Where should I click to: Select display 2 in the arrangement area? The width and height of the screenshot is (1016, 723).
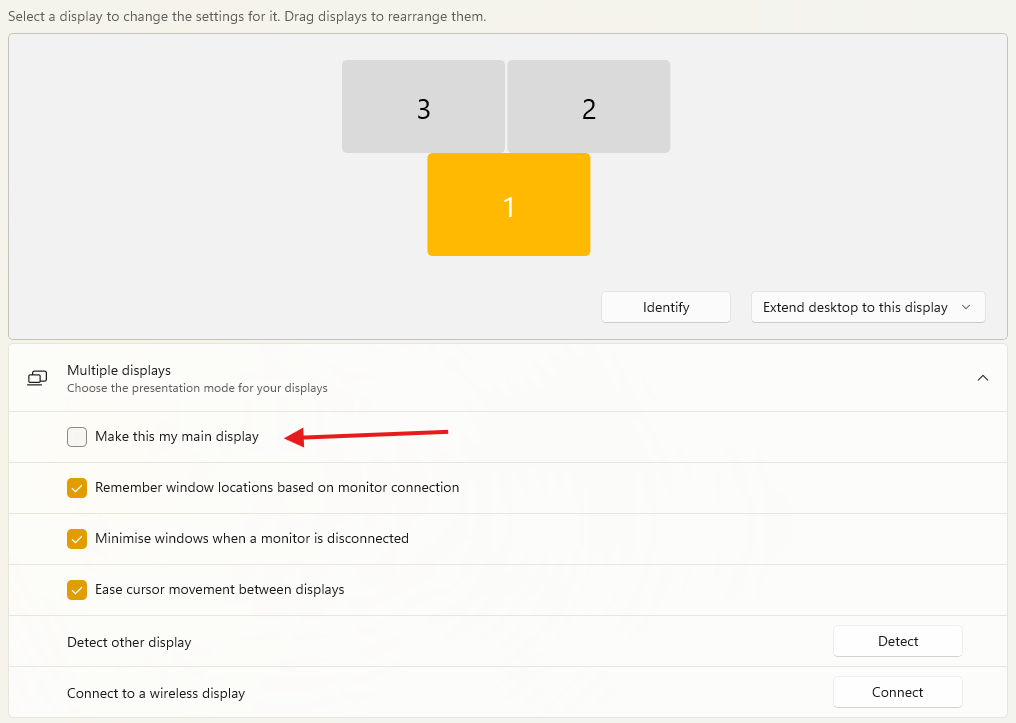[x=588, y=106]
